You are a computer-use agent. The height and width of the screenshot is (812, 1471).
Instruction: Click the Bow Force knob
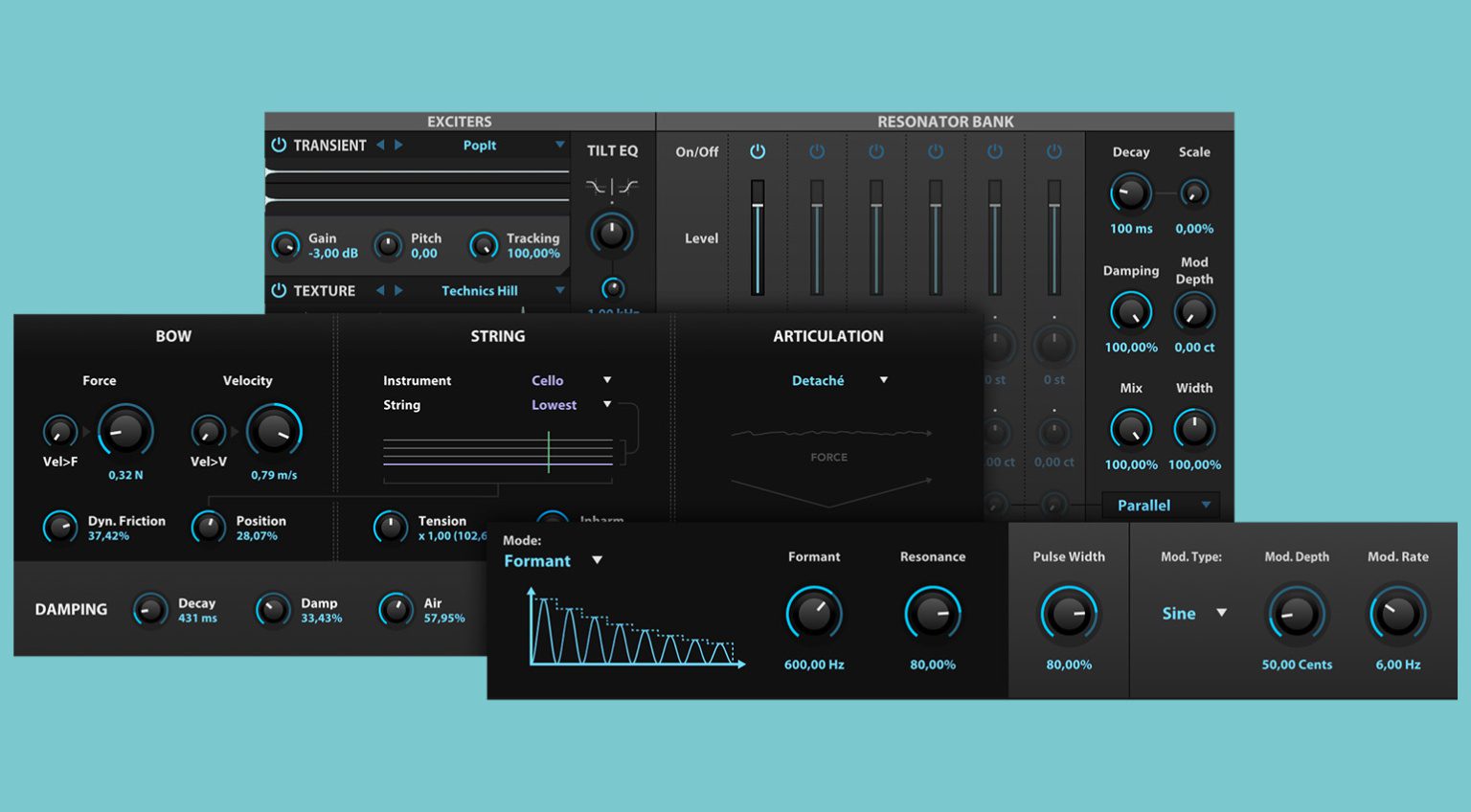(124, 433)
